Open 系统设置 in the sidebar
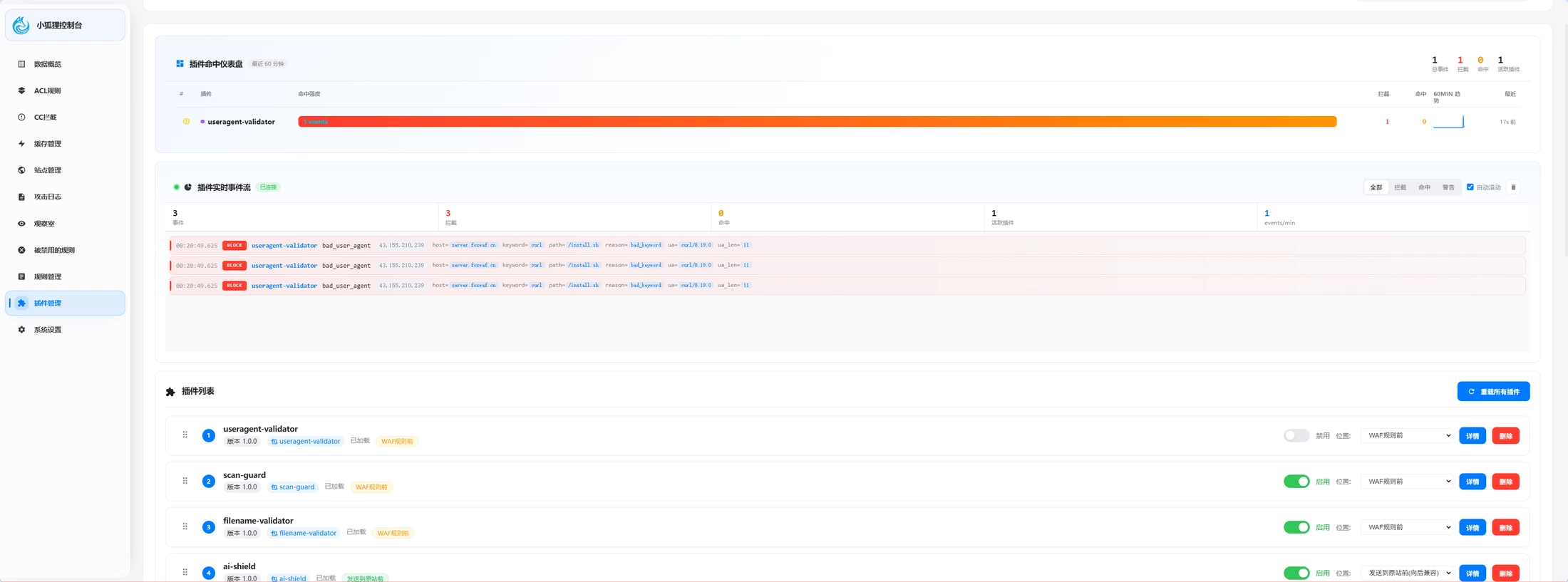Screen dimensions: 1568x582 click(65, 330)
